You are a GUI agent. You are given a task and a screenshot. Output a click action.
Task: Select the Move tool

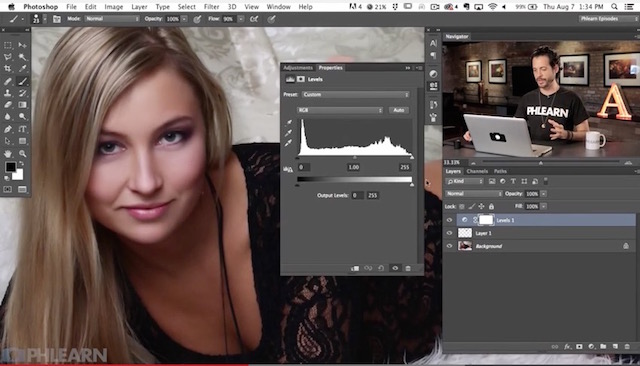click(22, 45)
